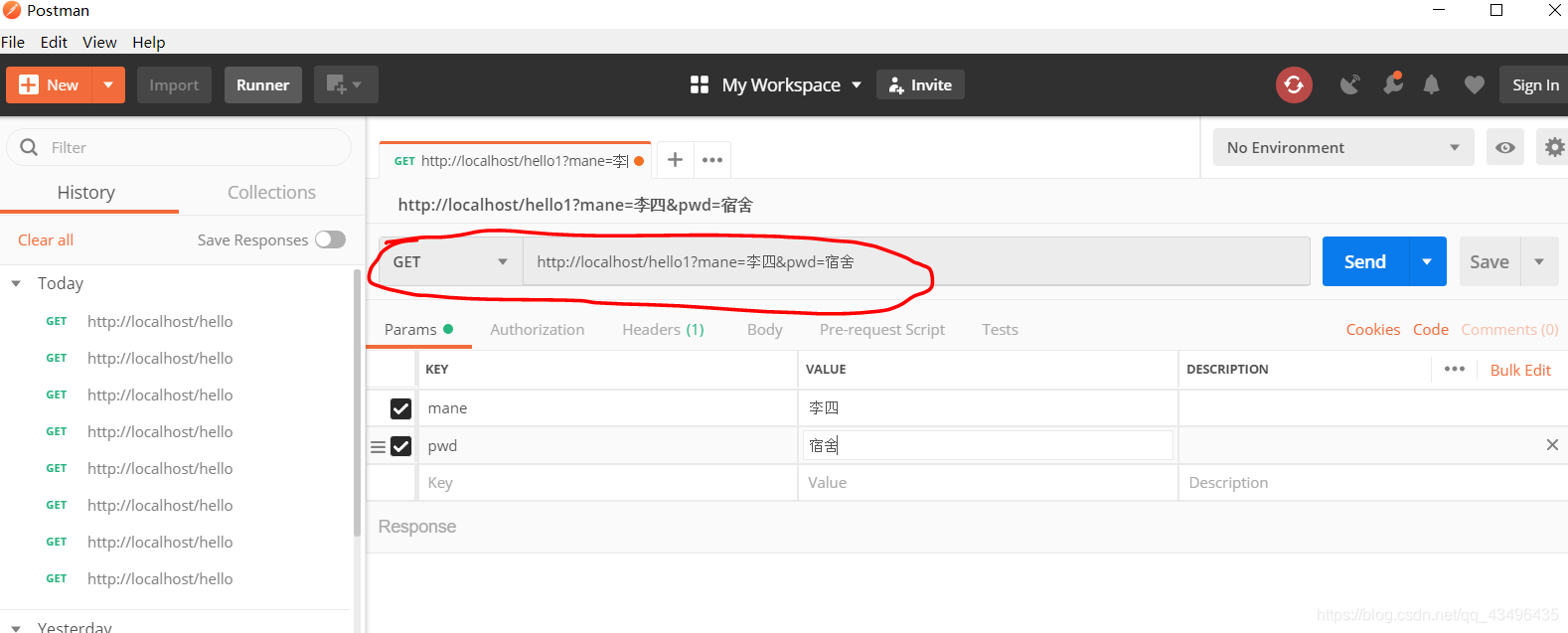Click the filter search magnifier icon
1568x633 pixels.
pyautogui.click(x=29, y=147)
